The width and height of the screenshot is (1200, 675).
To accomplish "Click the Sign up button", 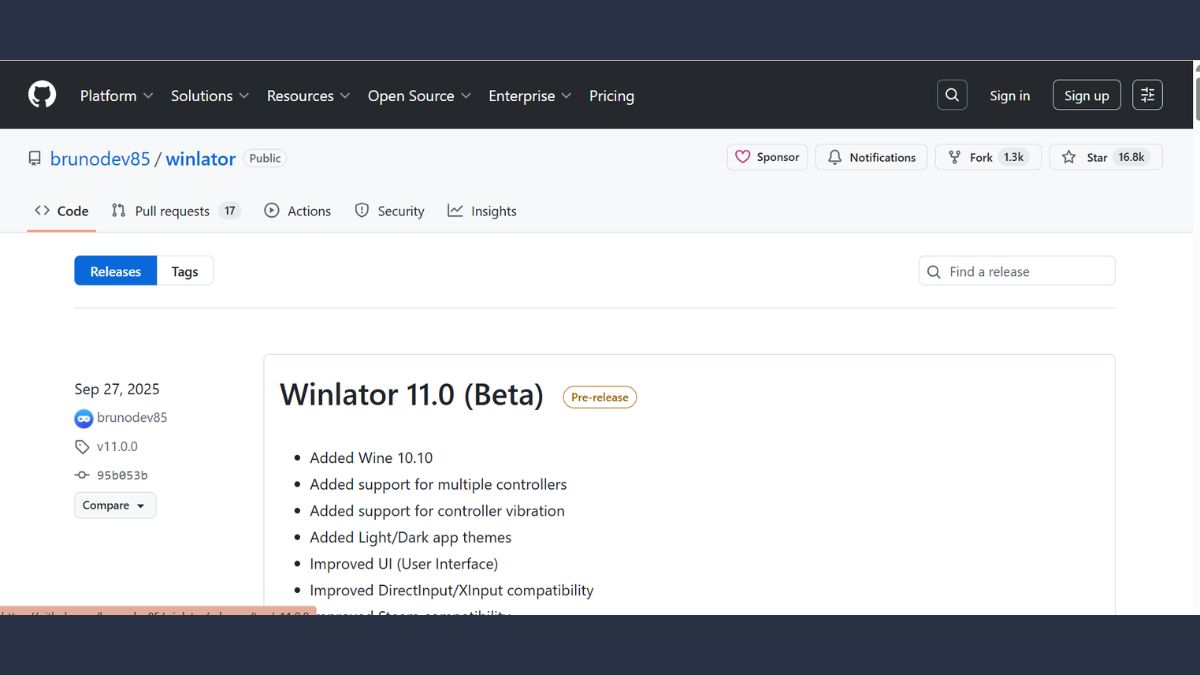I will [1086, 95].
